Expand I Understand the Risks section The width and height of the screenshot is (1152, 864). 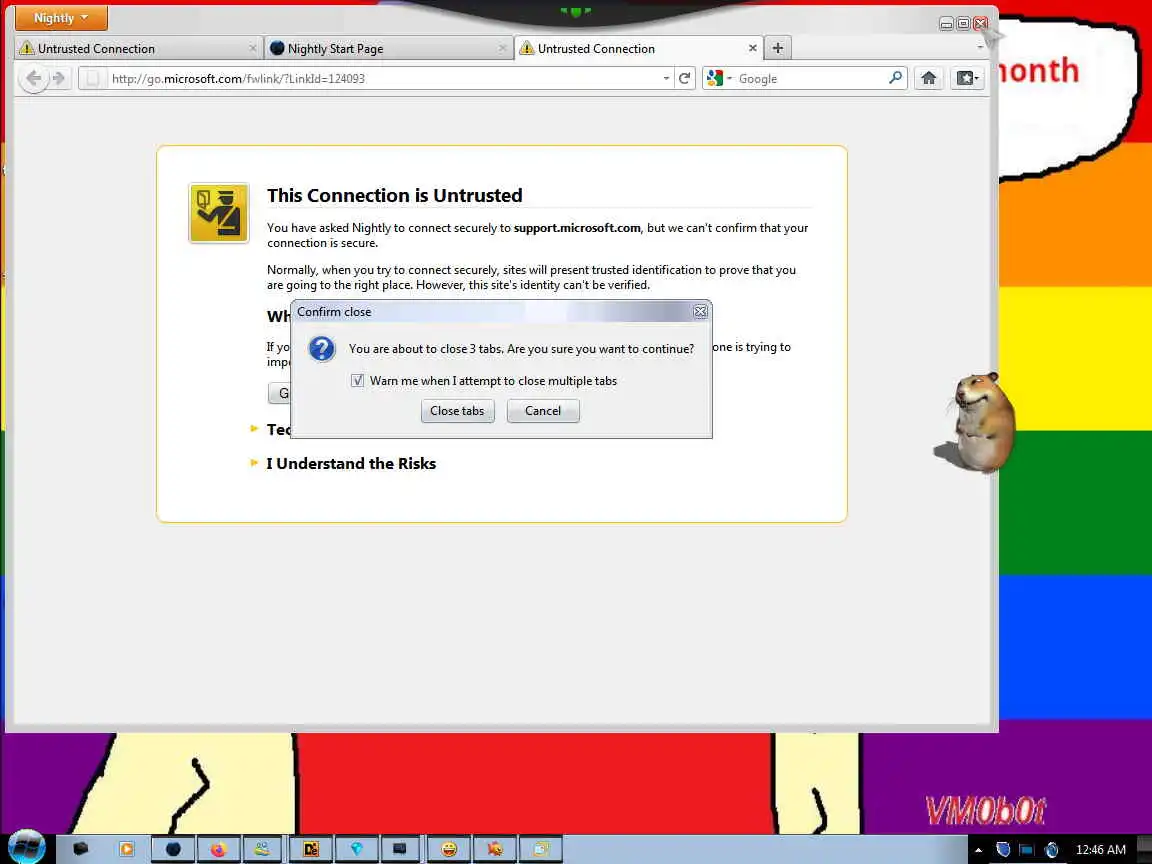351,464
